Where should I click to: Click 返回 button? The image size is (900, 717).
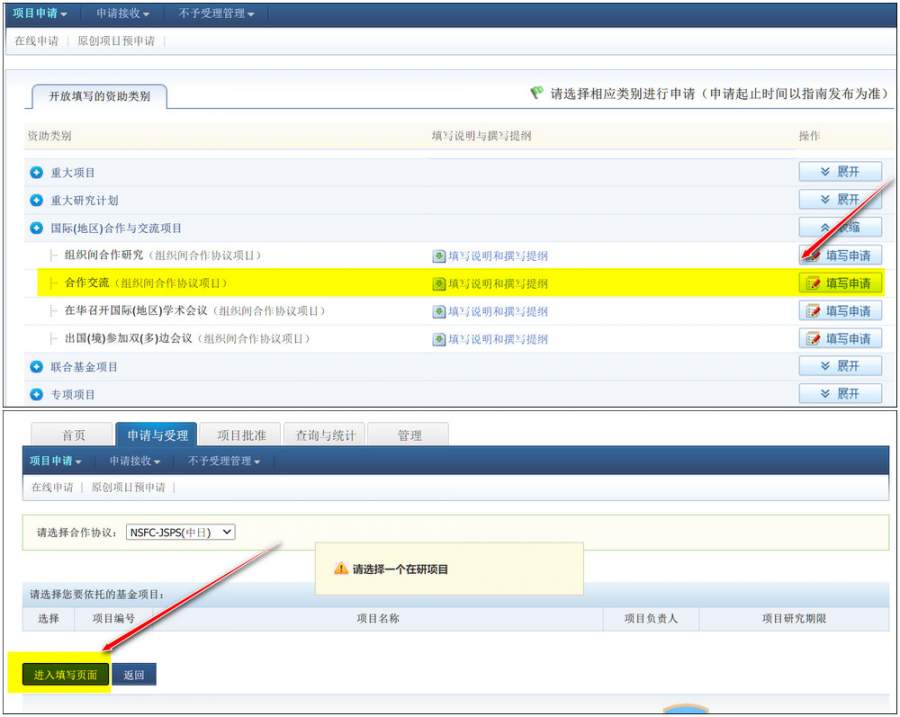(134, 675)
